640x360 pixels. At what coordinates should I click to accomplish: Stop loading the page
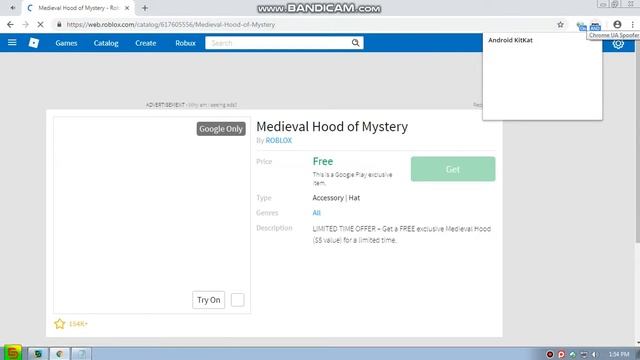[40, 24]
